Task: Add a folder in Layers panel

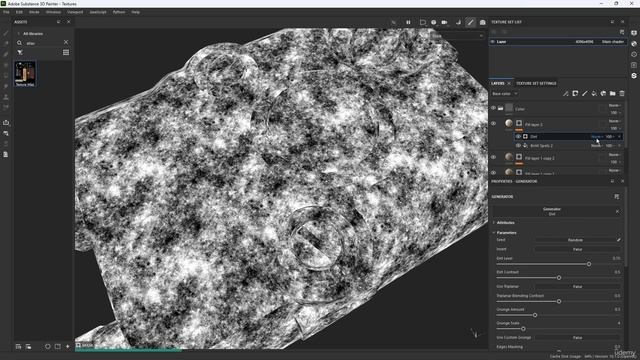Action: tap(613, 93)
